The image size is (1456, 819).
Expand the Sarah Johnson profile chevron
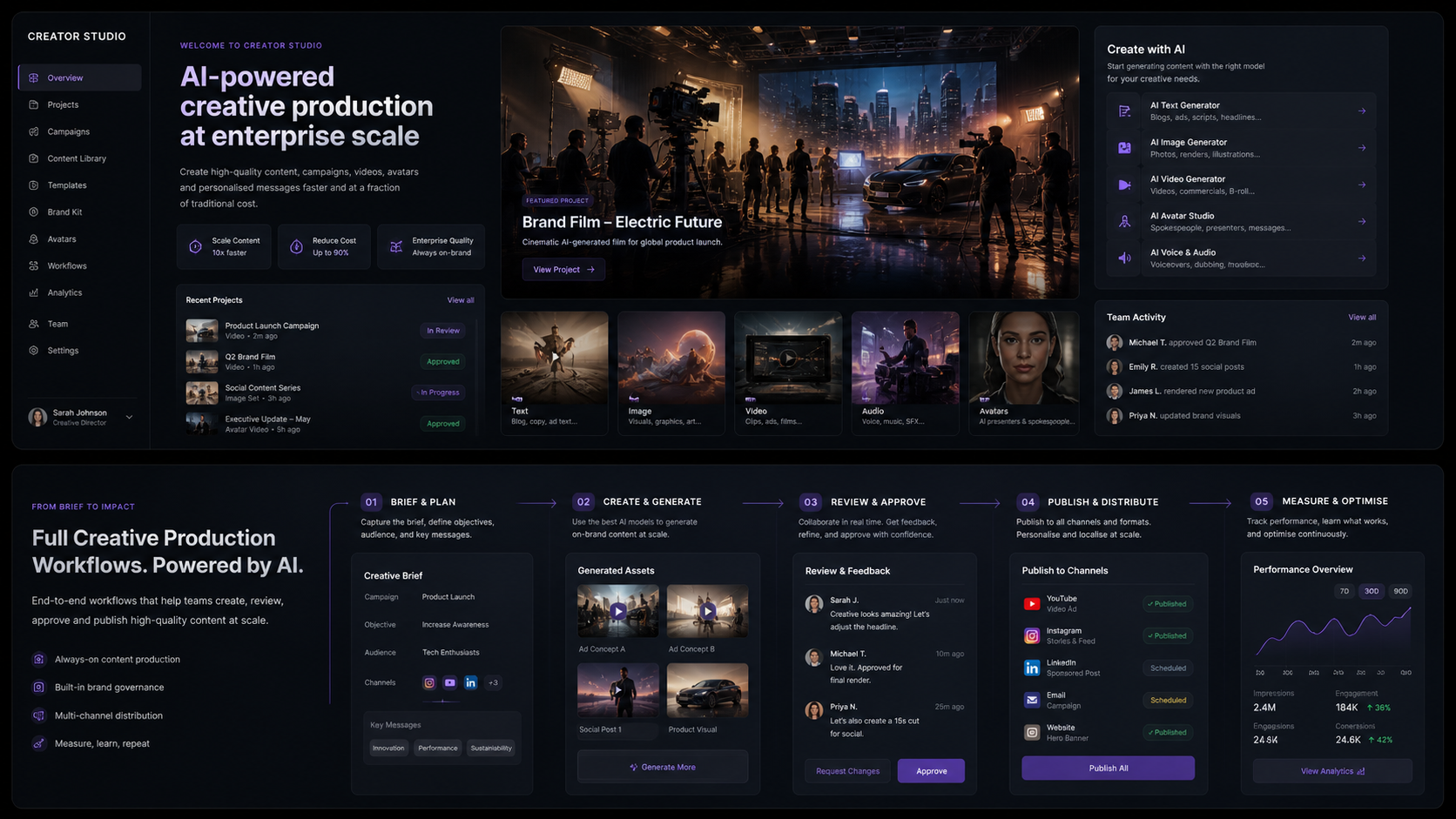(129, 418)
